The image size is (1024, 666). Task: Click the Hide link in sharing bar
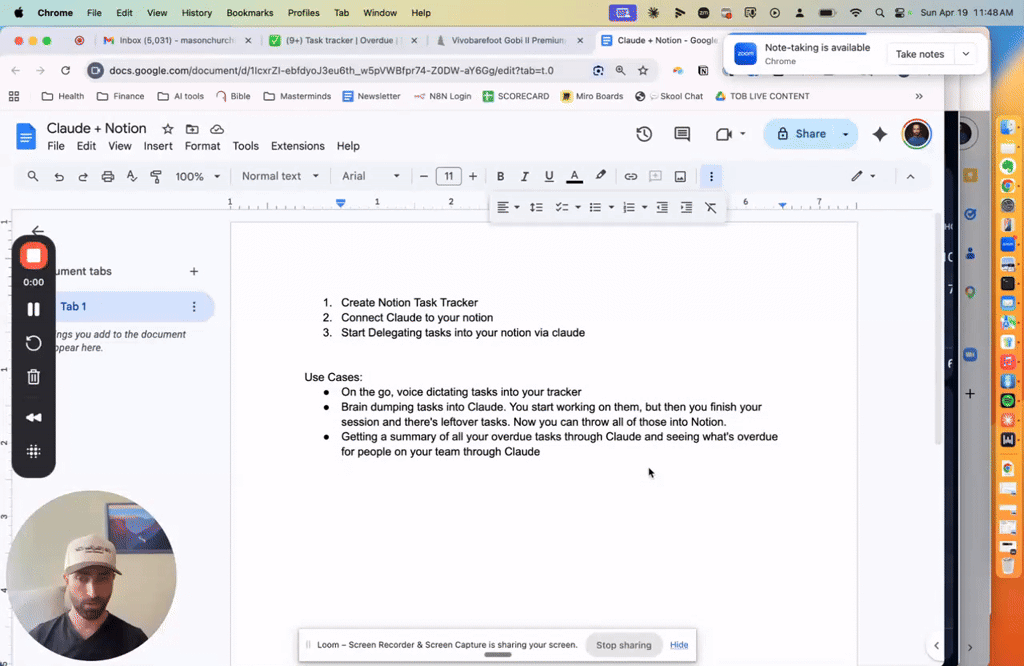[679, 645]
